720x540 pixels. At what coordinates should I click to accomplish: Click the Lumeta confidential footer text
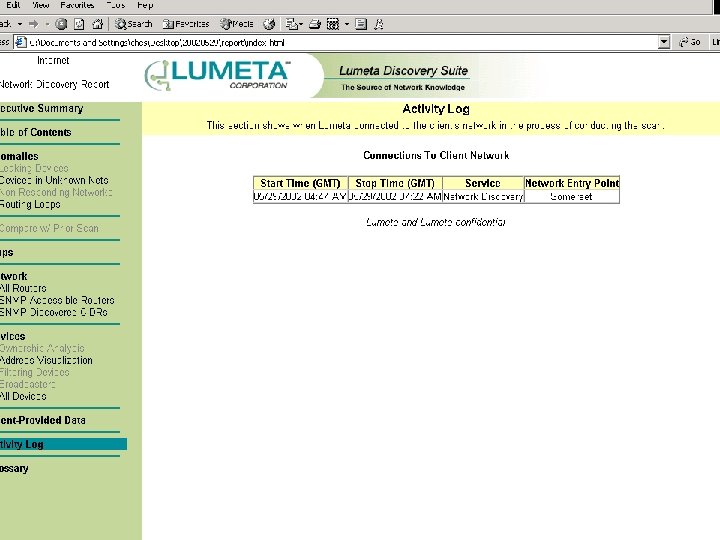point(436,222)
